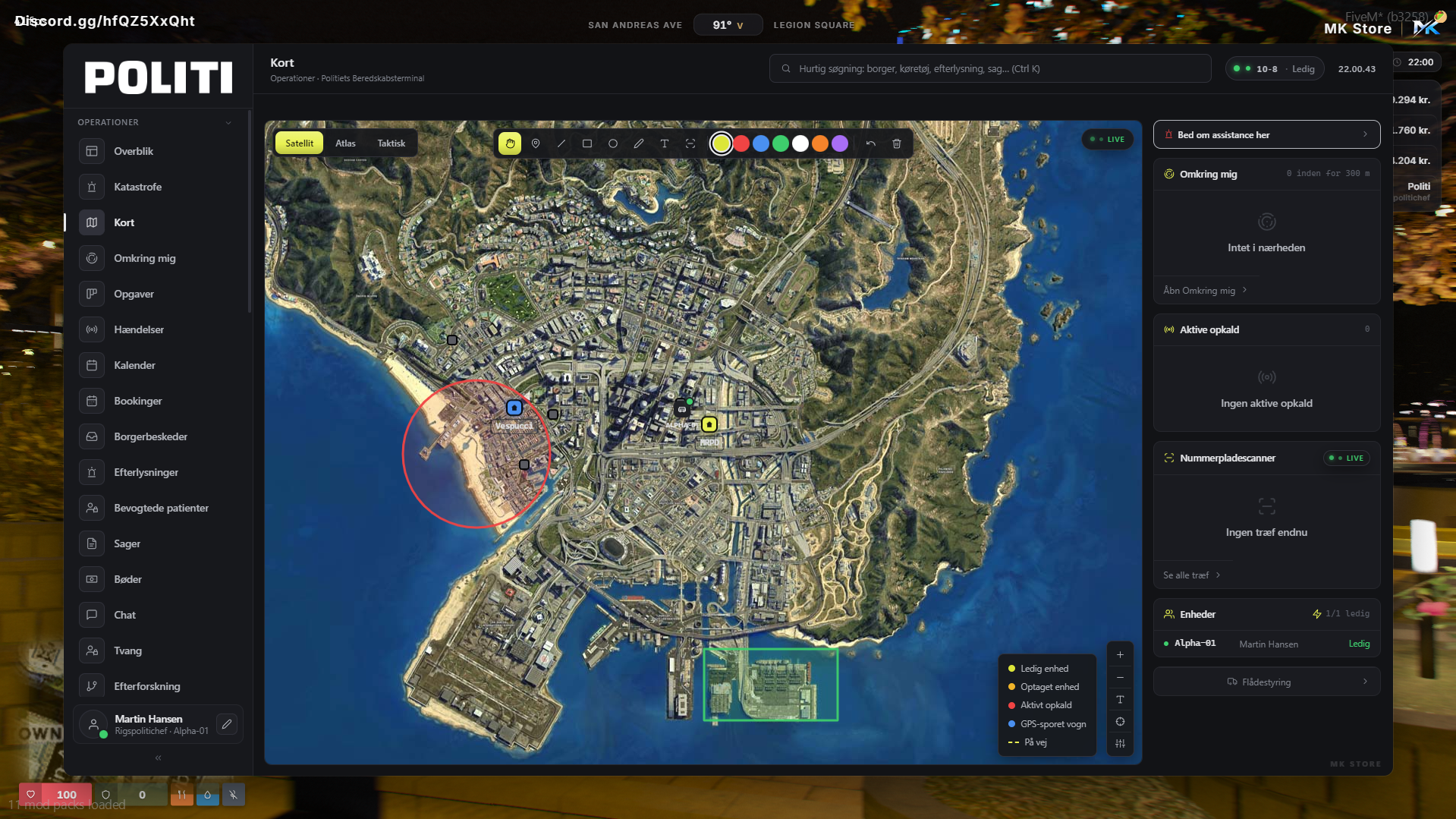This screenshot has width=1456, height=819.
Task: Open Martin Hansen user profile card
Action: click(158, 724)
